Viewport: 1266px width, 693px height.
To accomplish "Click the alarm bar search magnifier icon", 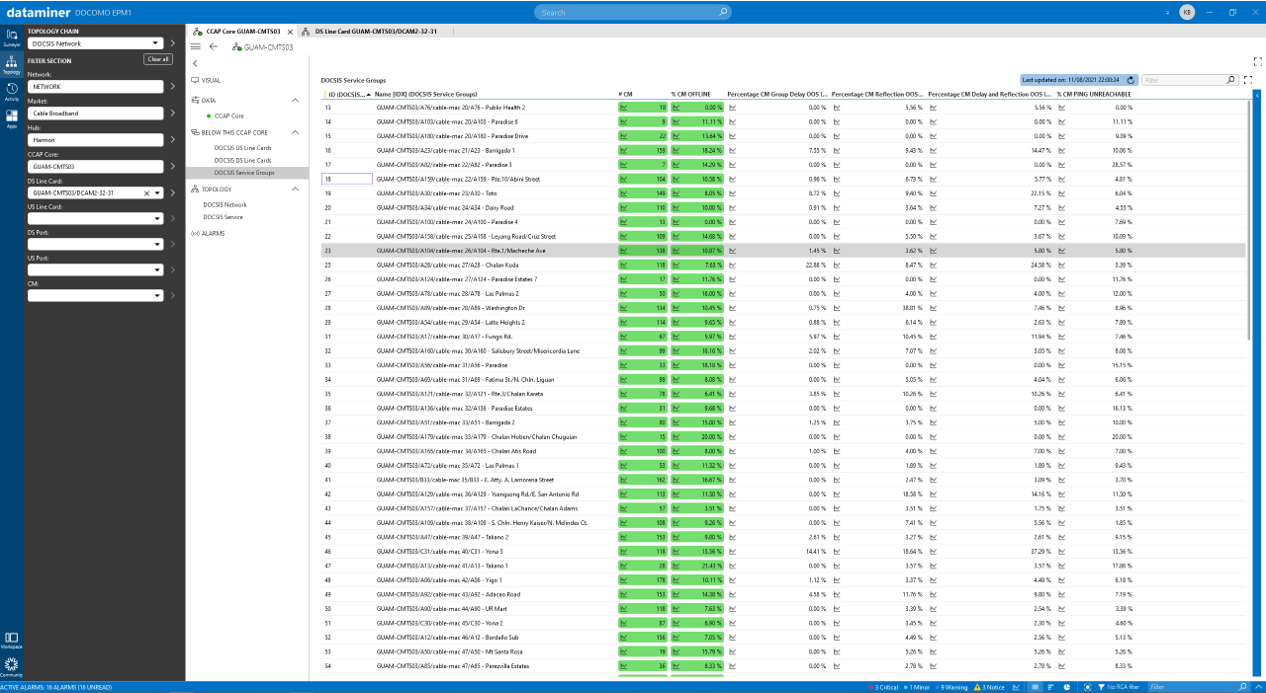I will [x=1242, y=687].
